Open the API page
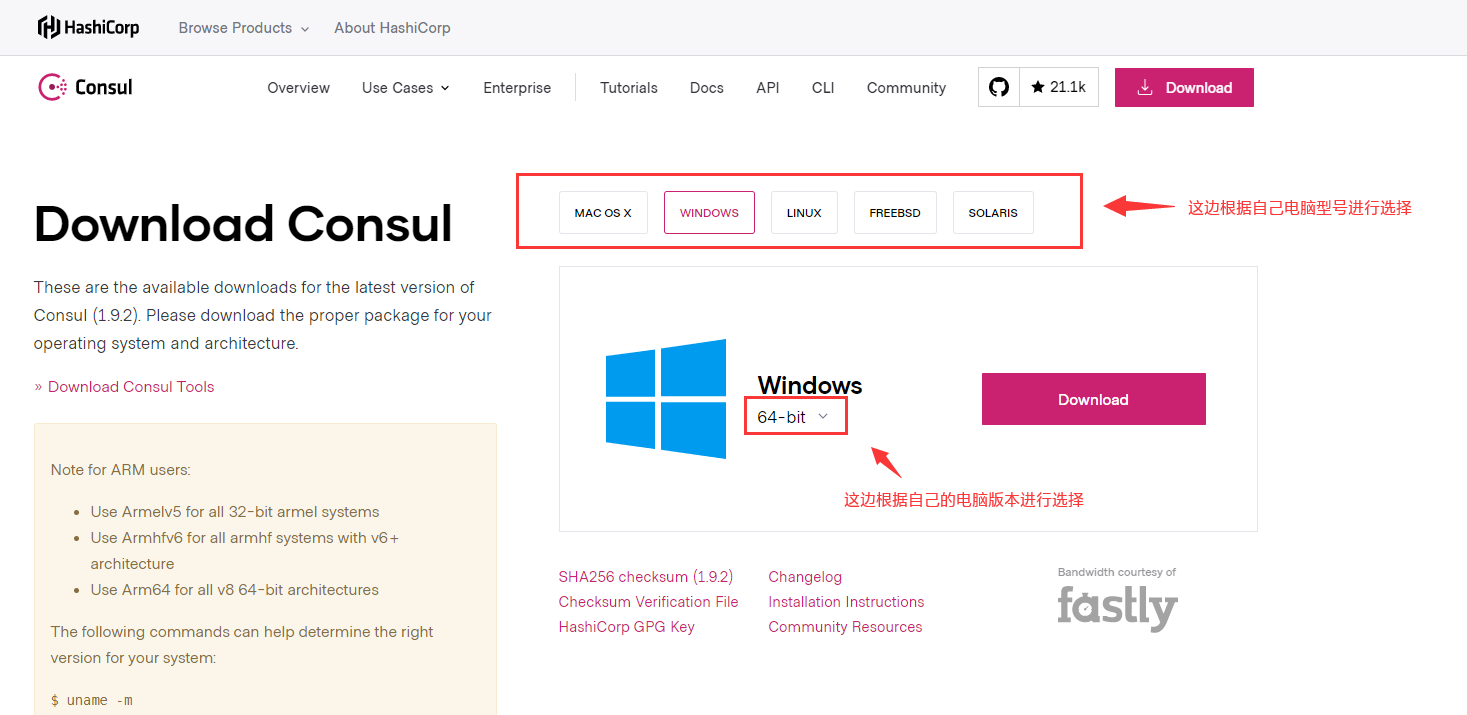Image resolution: width=1467 pixels, height=715 pixels. (768, 88)
